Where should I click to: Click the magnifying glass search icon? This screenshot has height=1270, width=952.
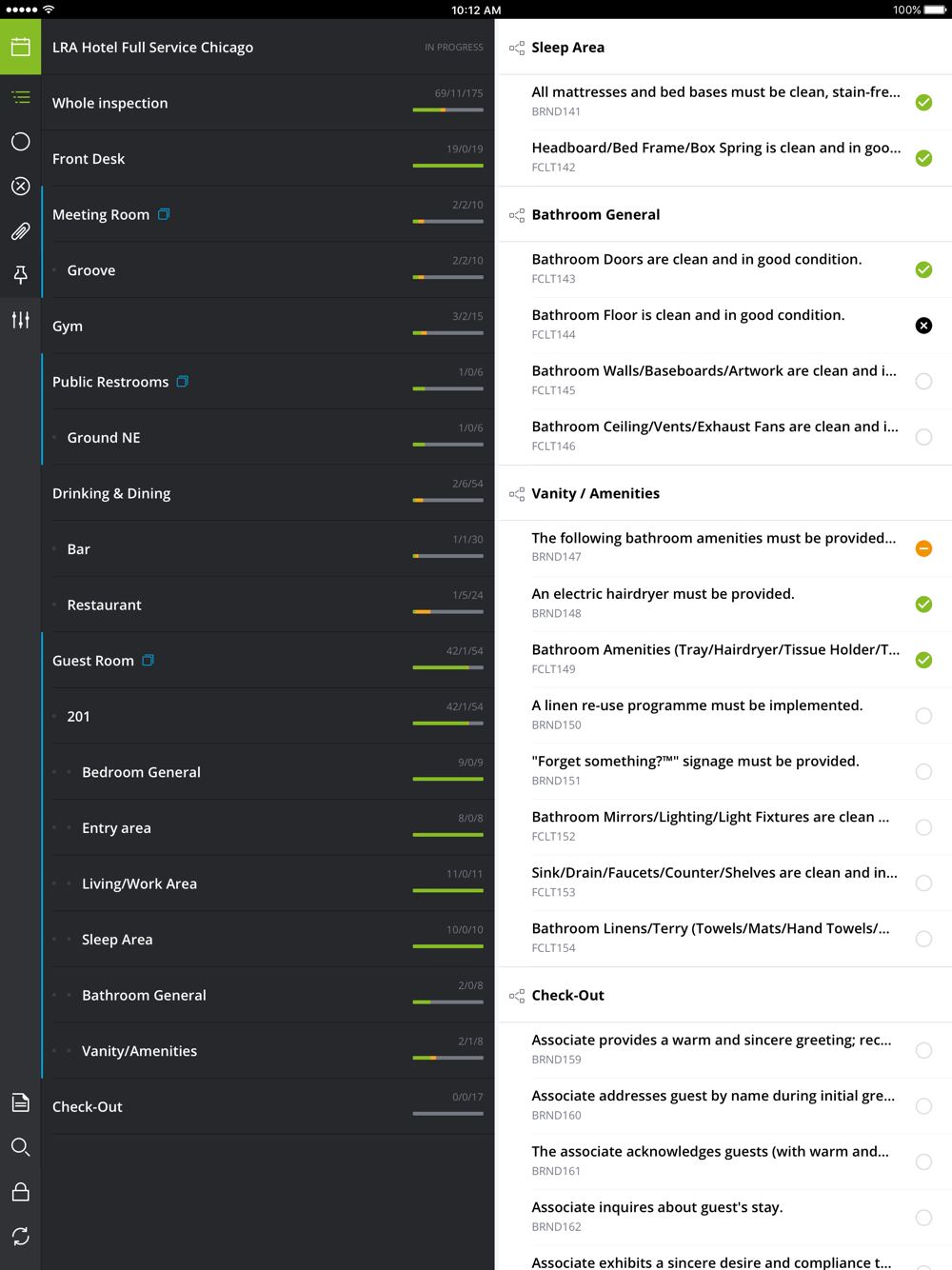[x=20, y=1147]
